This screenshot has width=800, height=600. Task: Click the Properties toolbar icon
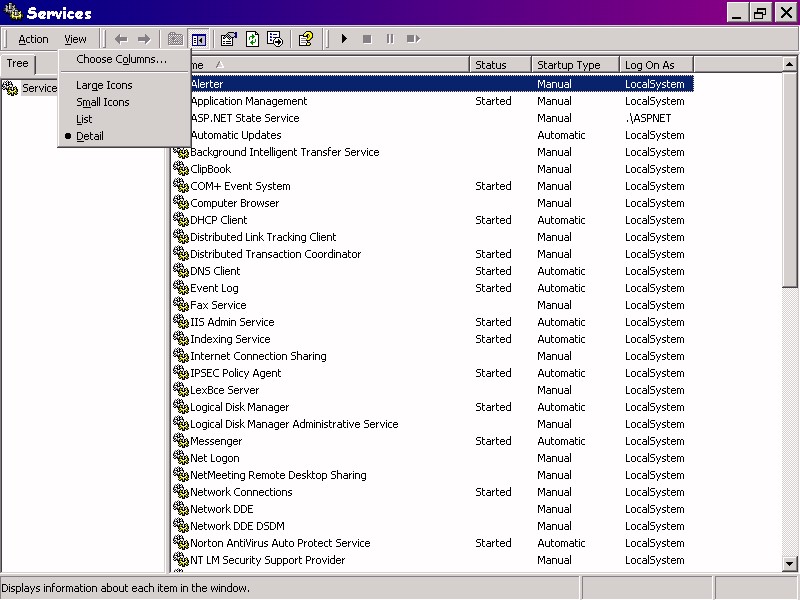point(228,39)
